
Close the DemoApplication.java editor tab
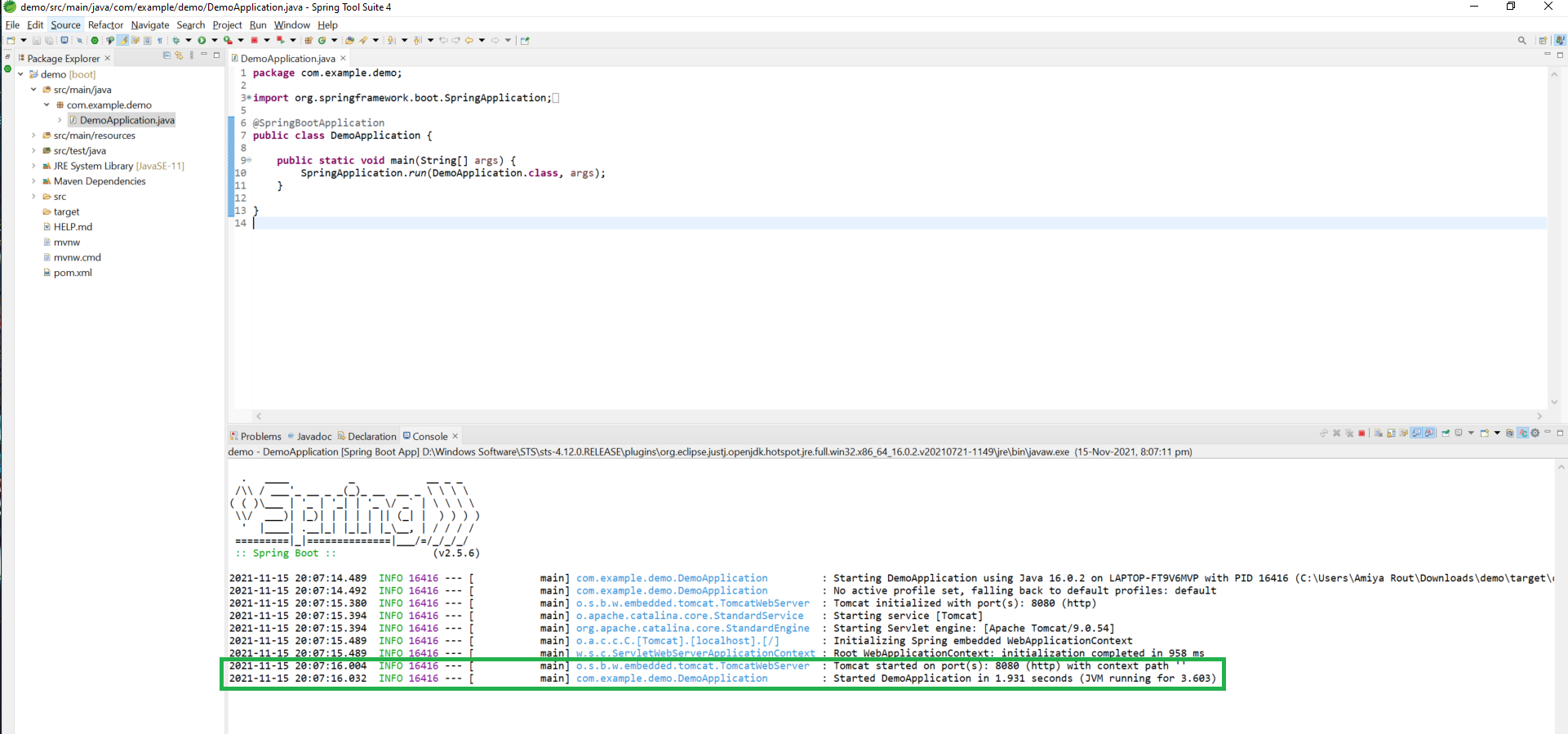pyautogui.click(x=344, y=58)
